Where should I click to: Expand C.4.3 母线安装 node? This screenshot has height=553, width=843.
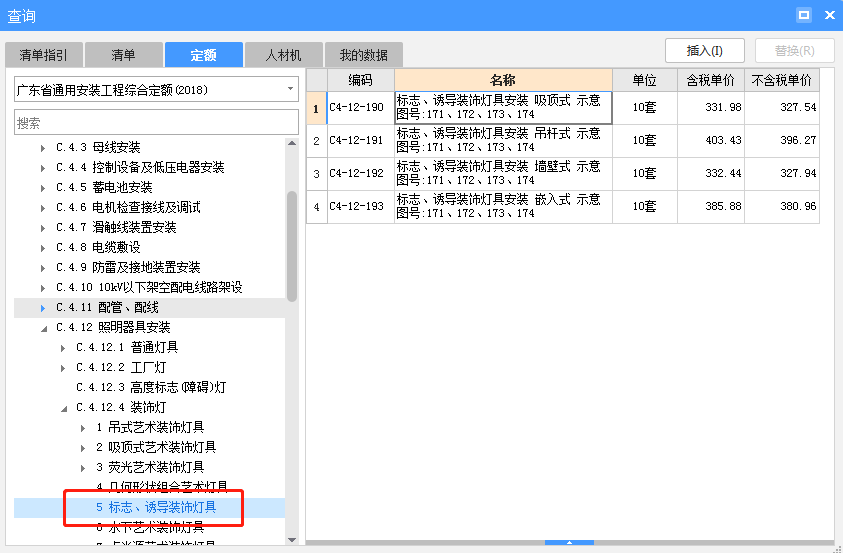(x=43, y=148)
